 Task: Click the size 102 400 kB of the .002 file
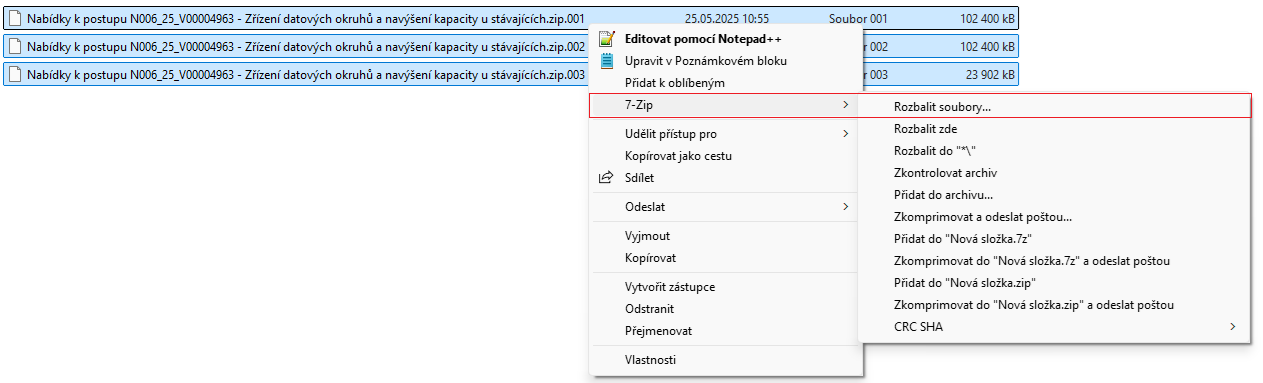987,47
